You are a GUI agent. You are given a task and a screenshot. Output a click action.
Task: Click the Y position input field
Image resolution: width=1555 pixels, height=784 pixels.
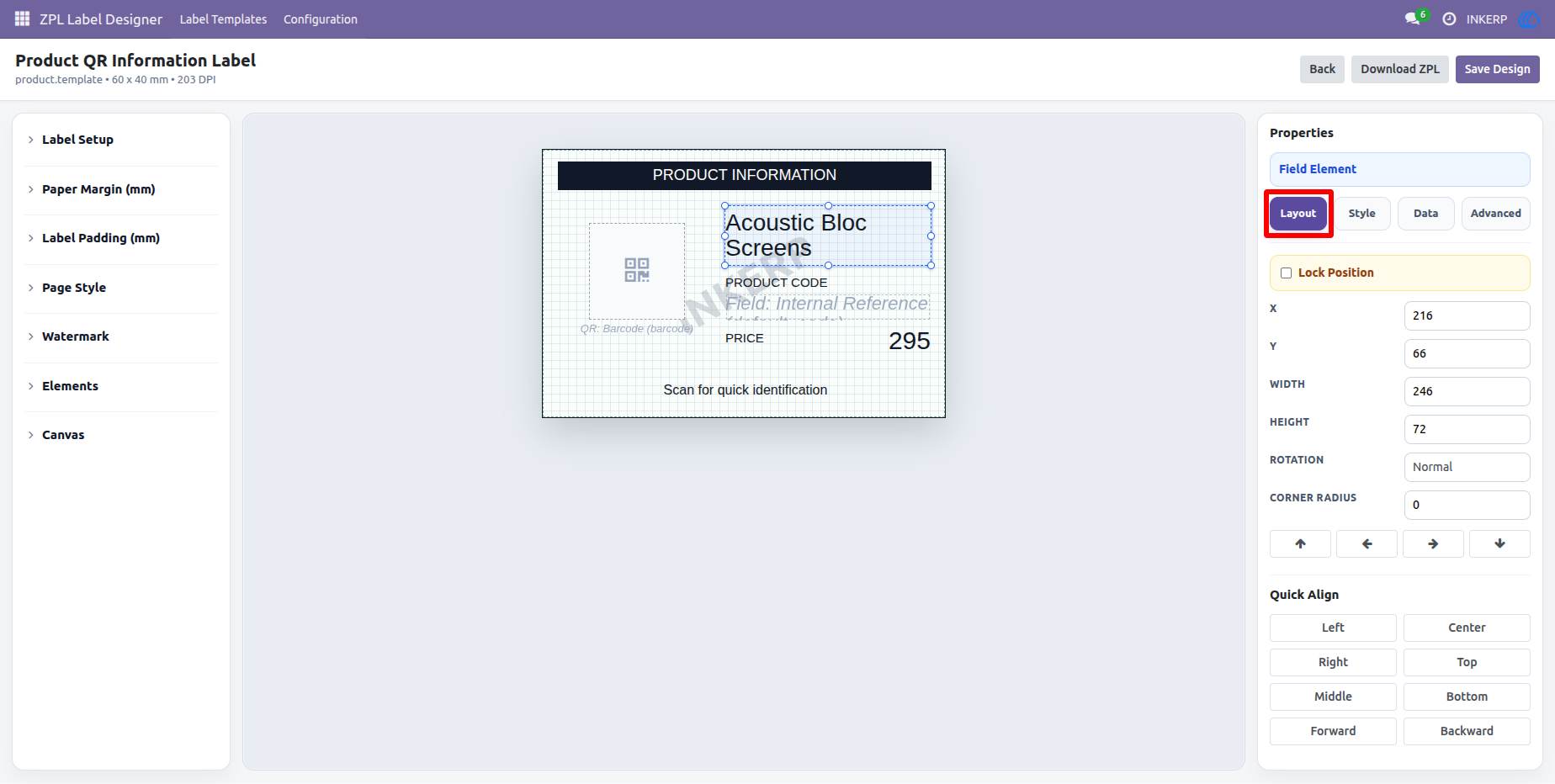pos(1467,353)
